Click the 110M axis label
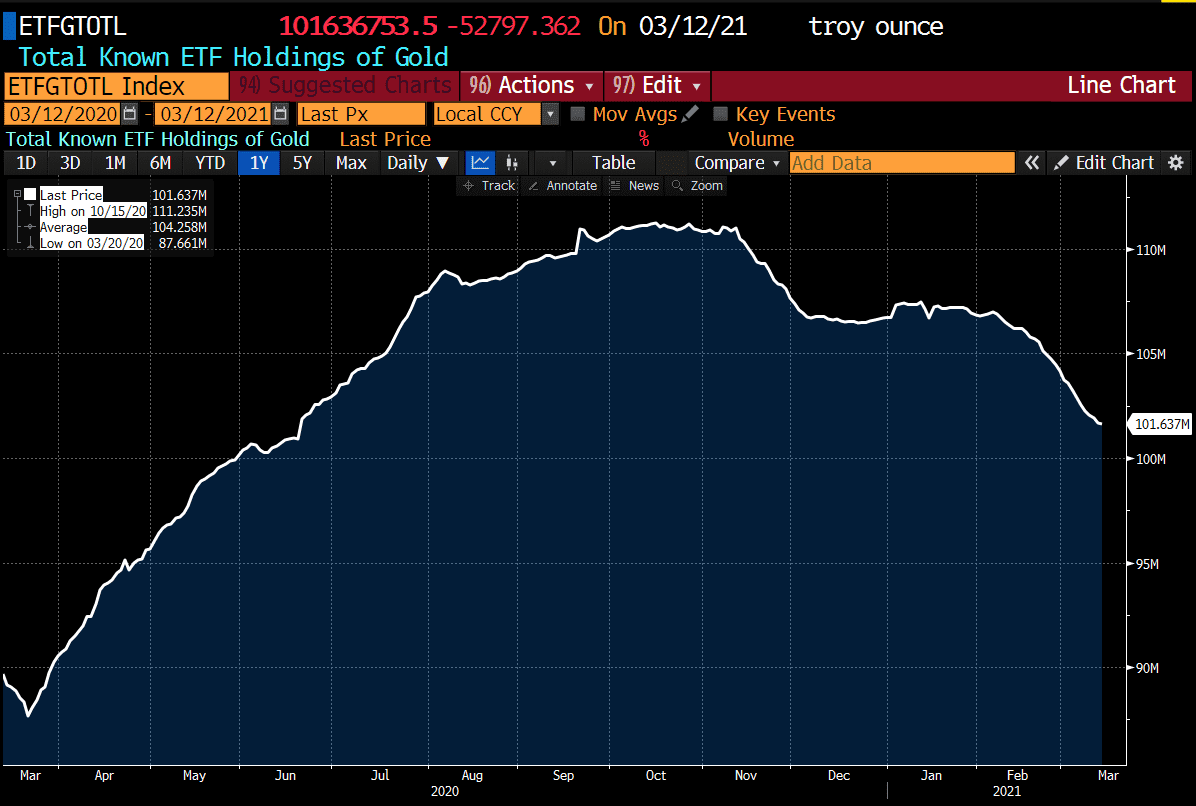This screenshot has width=1196, height=806. 1151,250
